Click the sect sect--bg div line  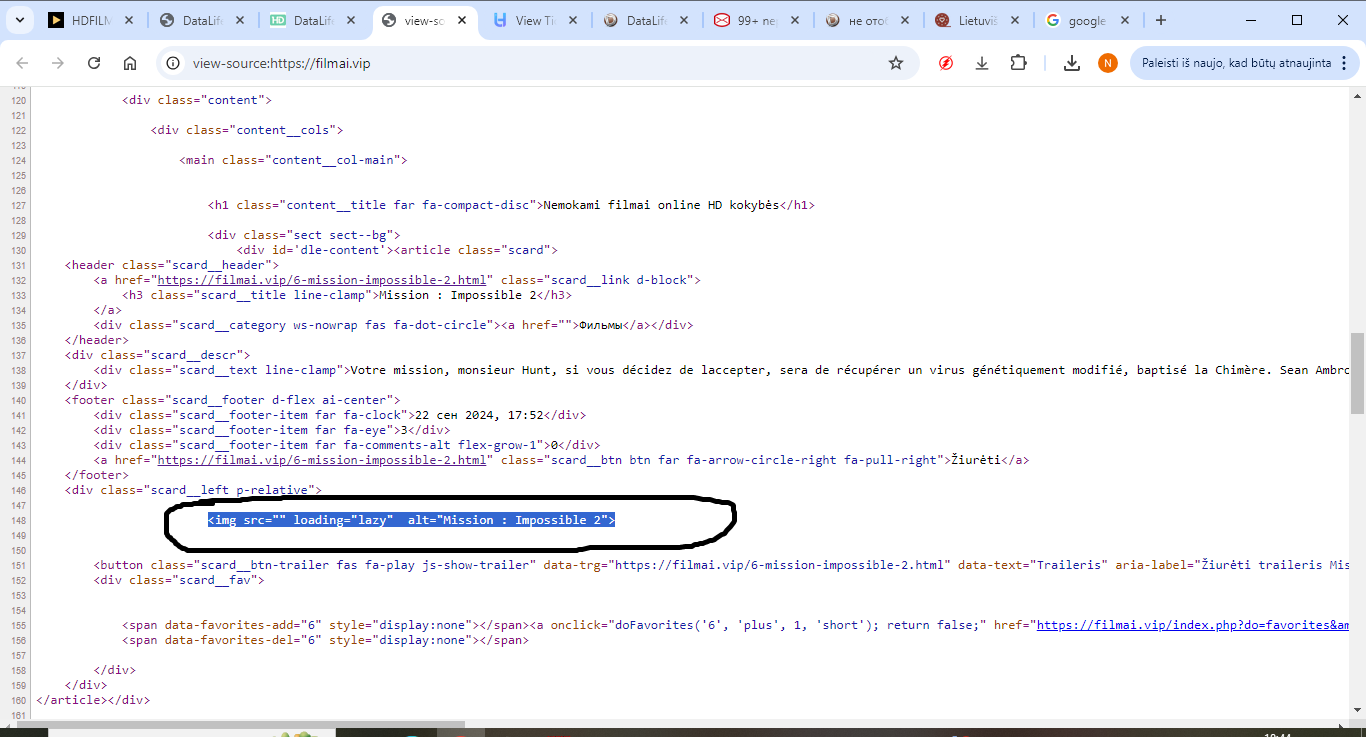click(x=304, y=235)
